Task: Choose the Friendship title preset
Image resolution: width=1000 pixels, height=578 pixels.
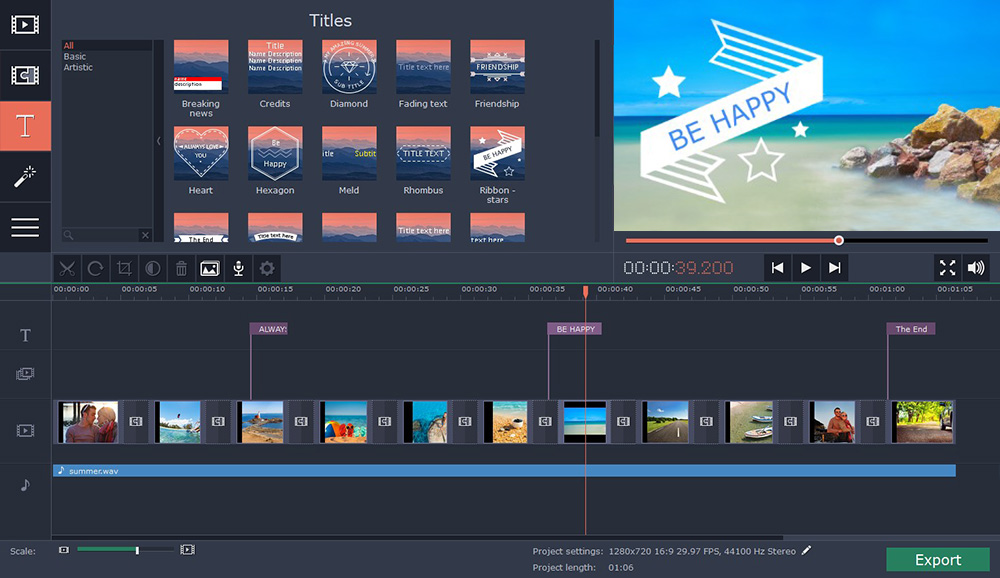Action: pyautogui.click(x=497, y=67)
